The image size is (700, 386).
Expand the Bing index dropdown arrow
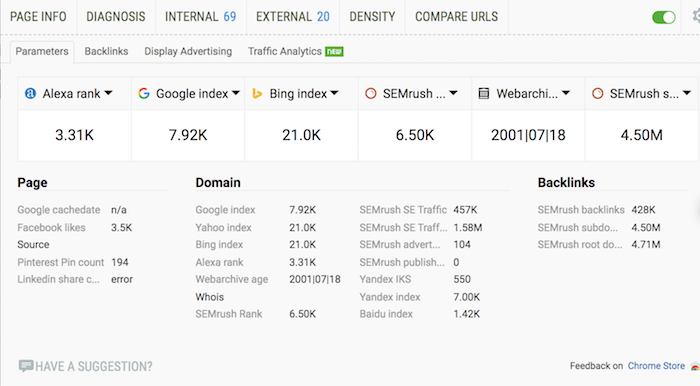pyautogui.click(x=334, y=93)
